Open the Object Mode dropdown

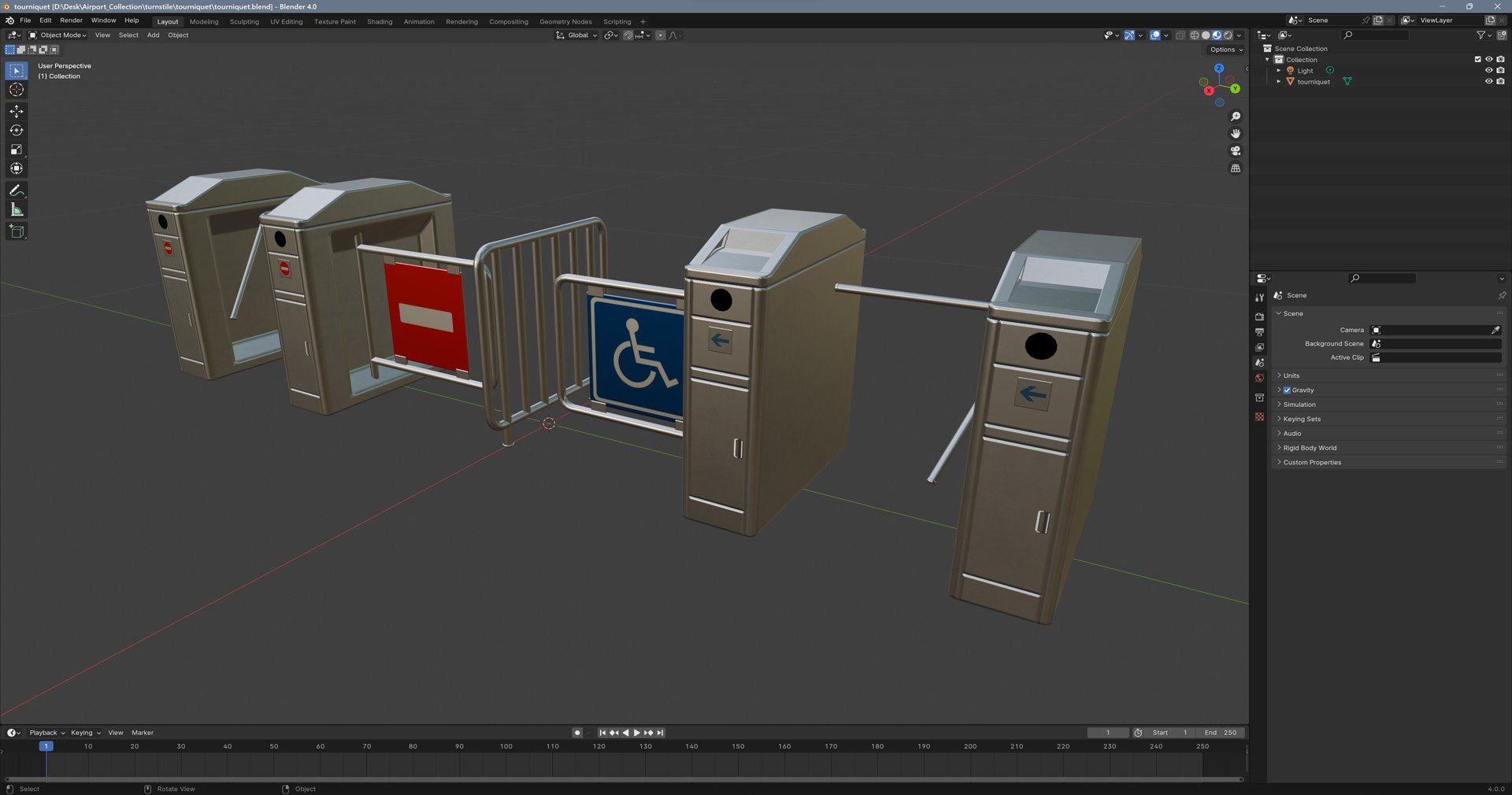click(57, 35)
